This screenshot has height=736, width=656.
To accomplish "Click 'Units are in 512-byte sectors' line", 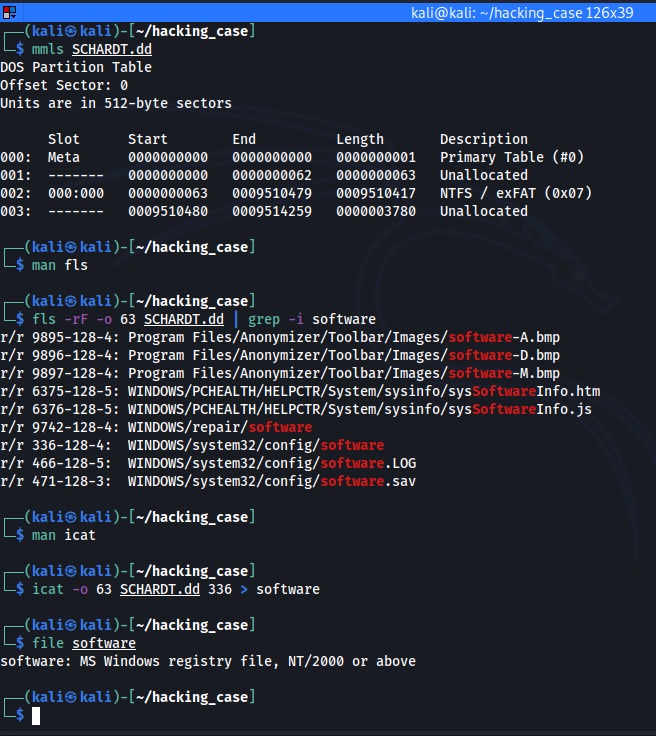I will point(116,103).
